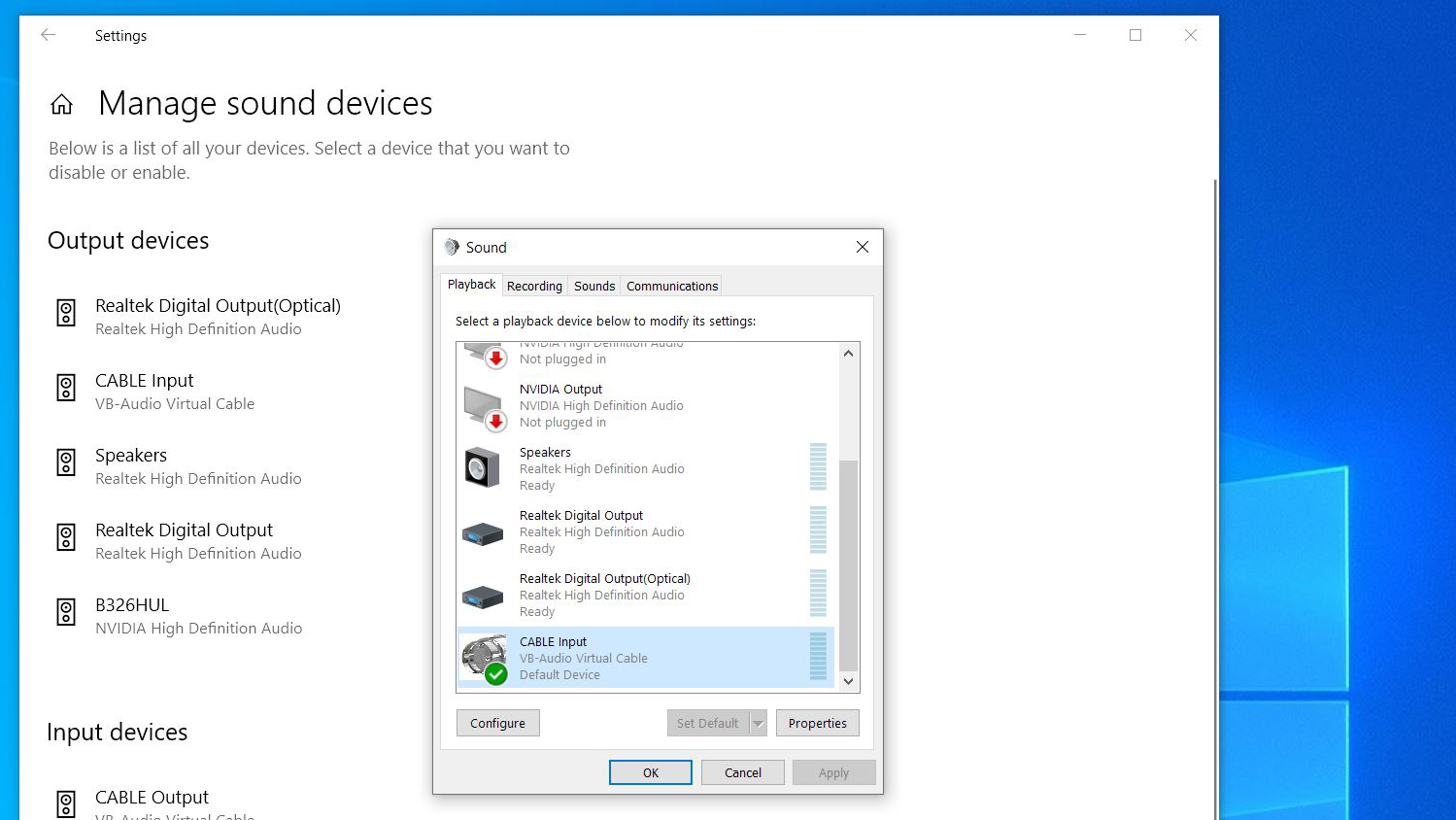This screenshot has width=1456, height=820.
Task: Select 'Realtek Digital Output' row text in dialog
Action: coord(581,515)
